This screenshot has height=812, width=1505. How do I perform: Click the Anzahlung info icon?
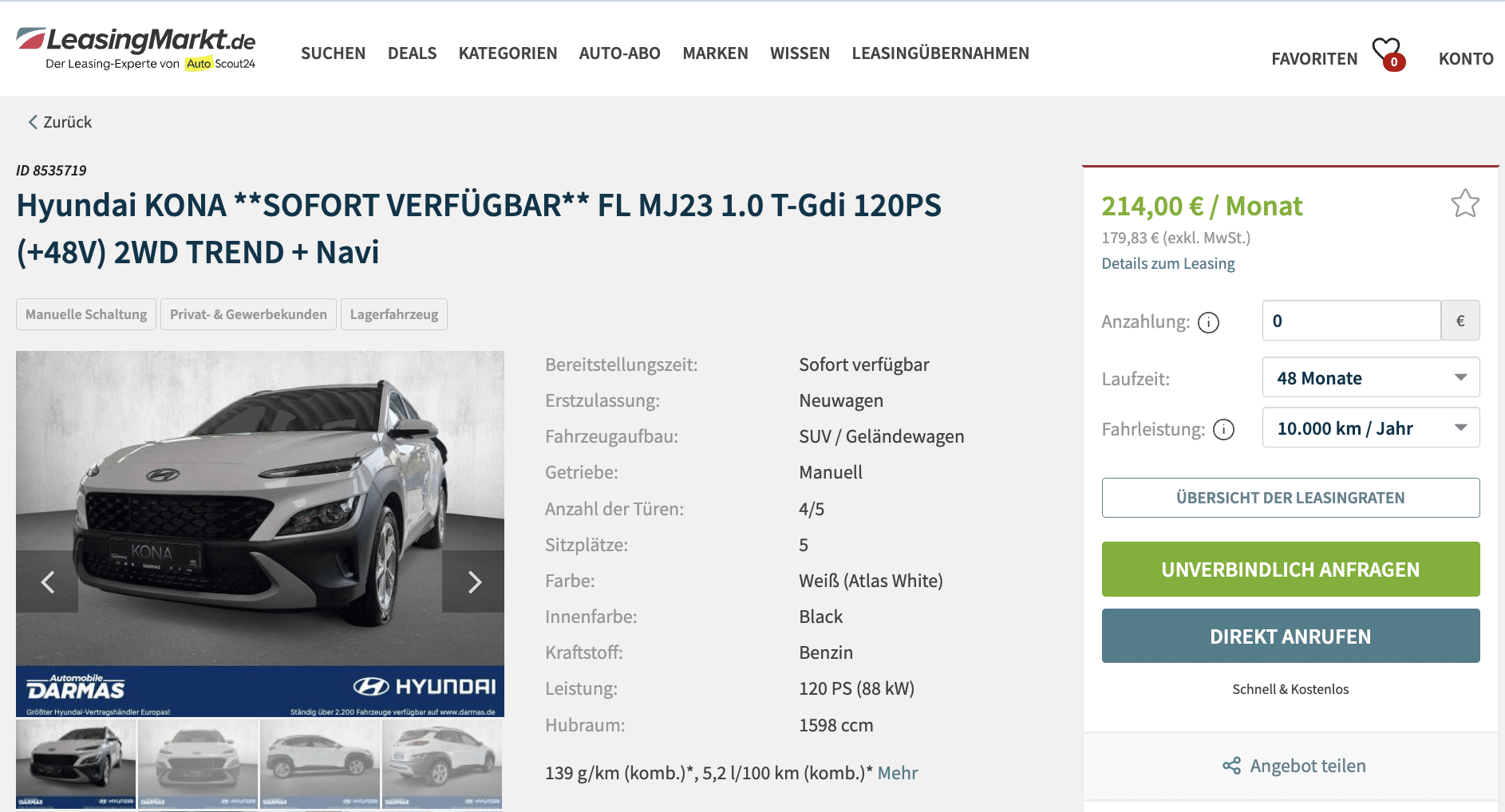1209,322
